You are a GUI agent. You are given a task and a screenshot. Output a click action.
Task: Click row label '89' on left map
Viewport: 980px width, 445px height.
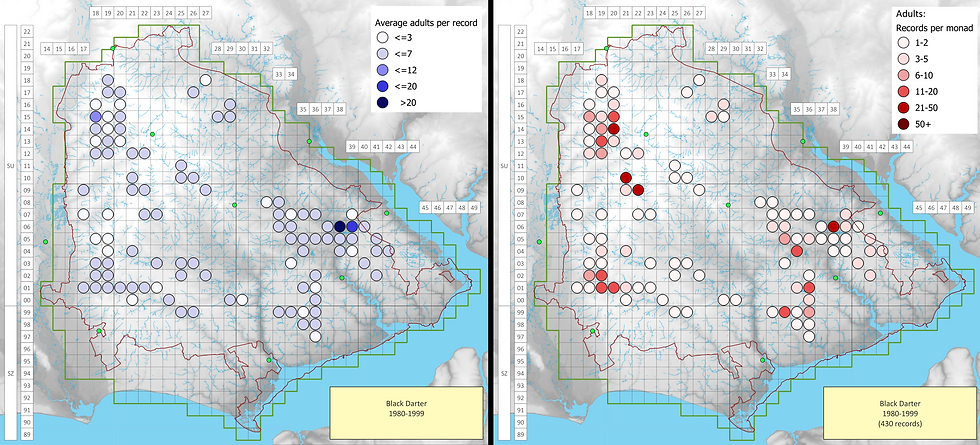(x=27, y=434)
